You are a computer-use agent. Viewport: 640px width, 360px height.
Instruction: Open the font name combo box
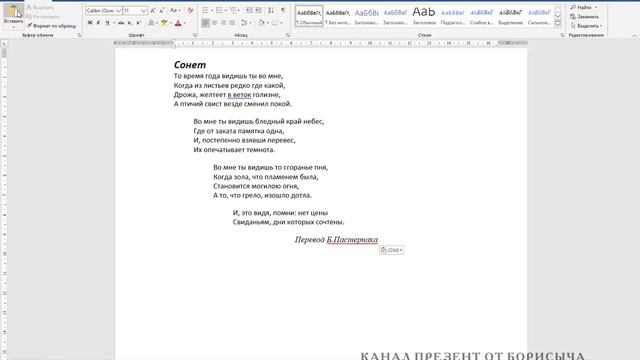(x=104, y=11)
